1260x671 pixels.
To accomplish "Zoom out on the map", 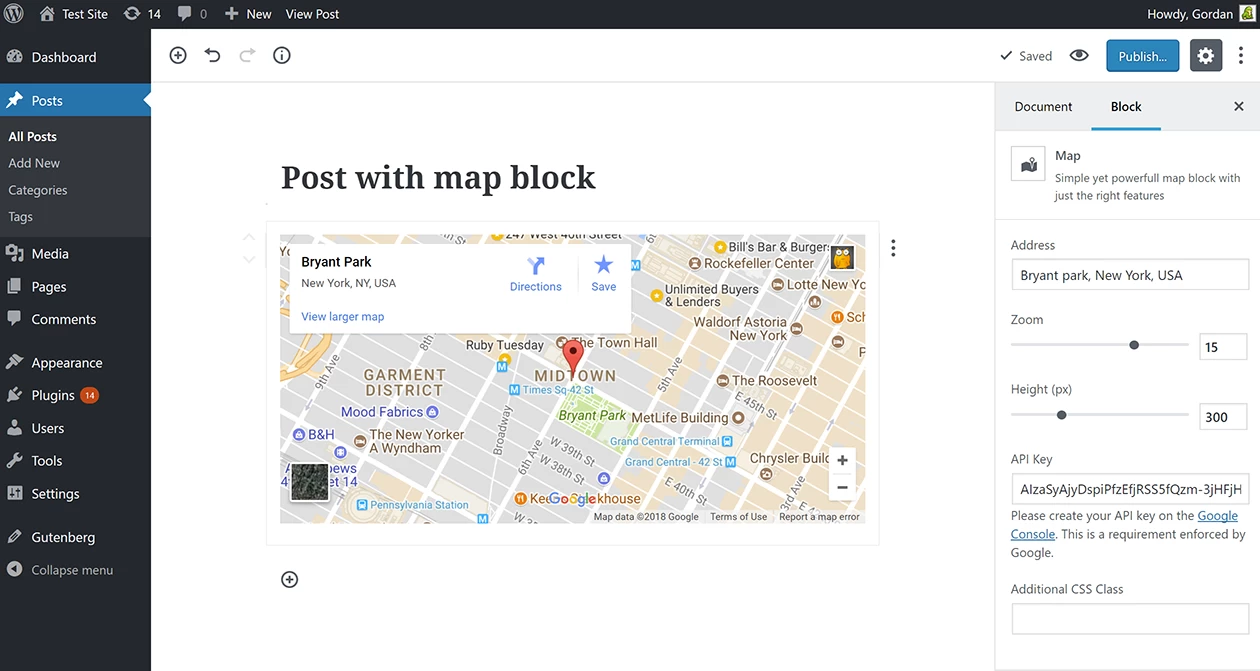I will [x=842, y=488].
